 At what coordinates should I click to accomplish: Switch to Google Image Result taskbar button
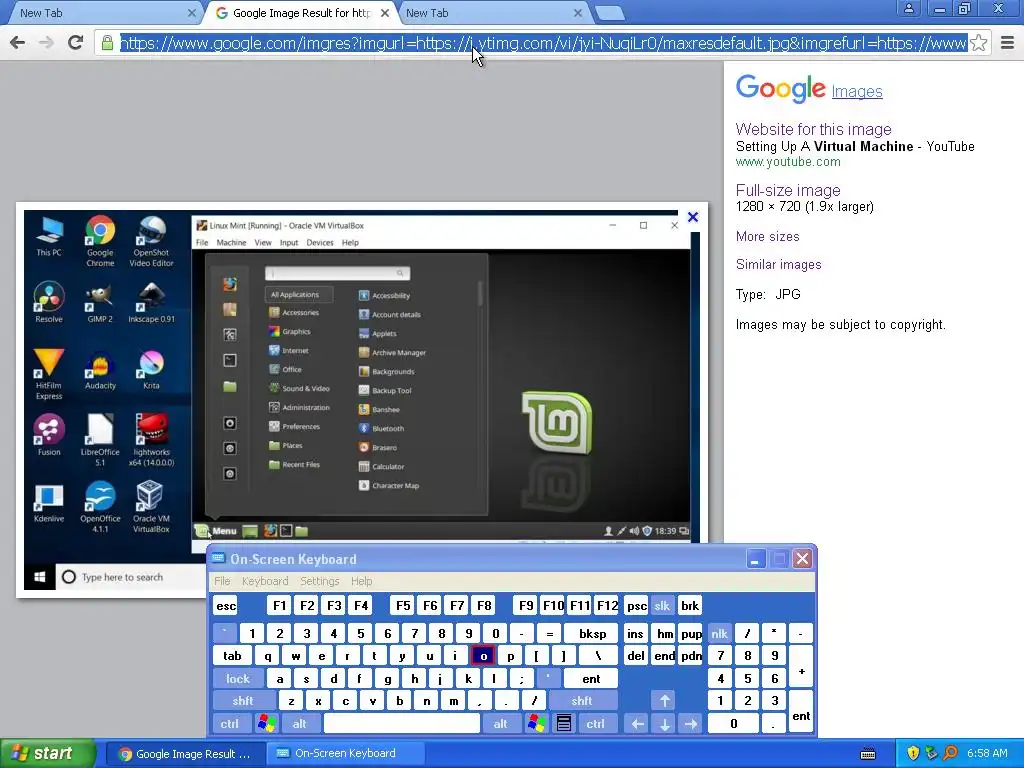click(x=185, y=754)
